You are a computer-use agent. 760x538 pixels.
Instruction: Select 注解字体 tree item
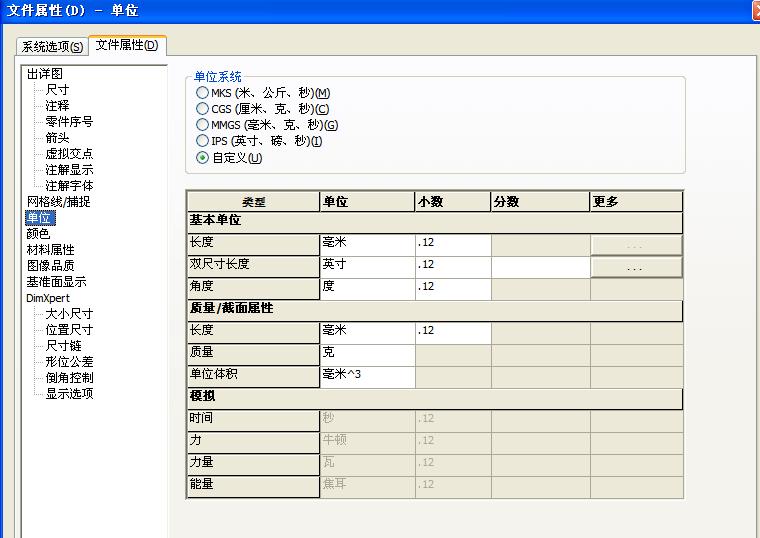pyautogui.click(x=69, y=186)
